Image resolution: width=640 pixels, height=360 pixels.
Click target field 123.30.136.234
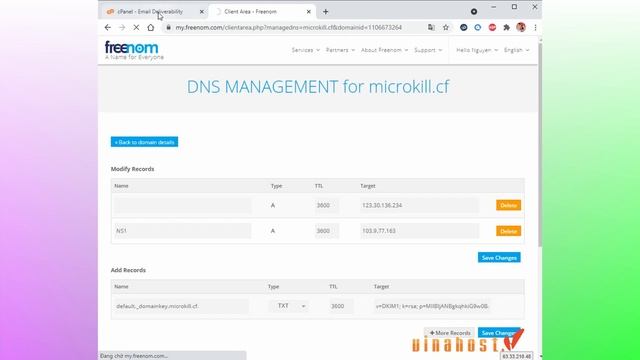419,205
